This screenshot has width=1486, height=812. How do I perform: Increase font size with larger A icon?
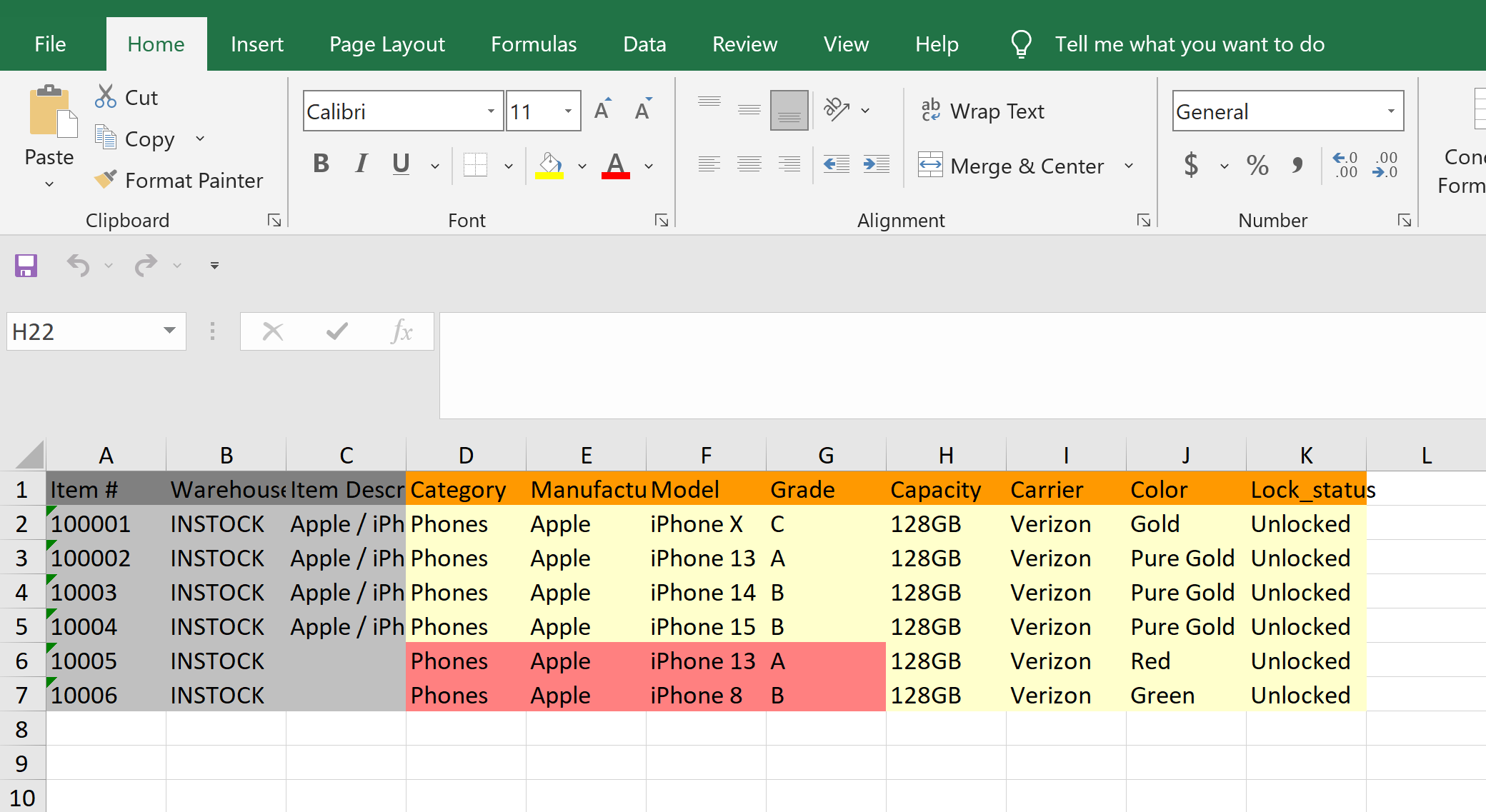coord(603,109)
